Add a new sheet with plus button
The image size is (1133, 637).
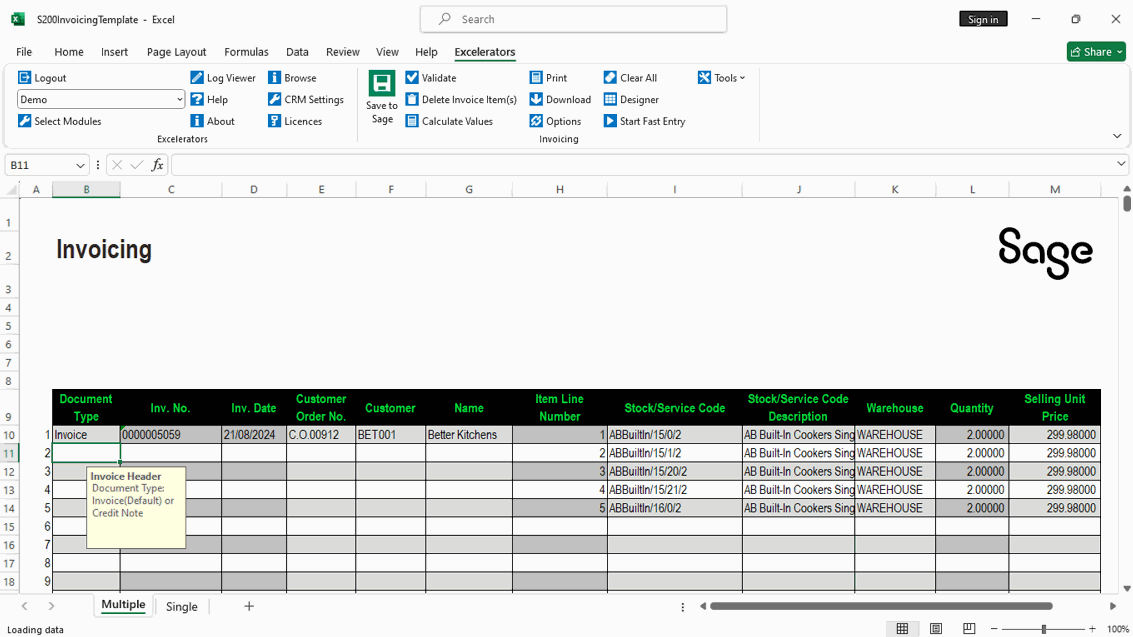[249, 607]
